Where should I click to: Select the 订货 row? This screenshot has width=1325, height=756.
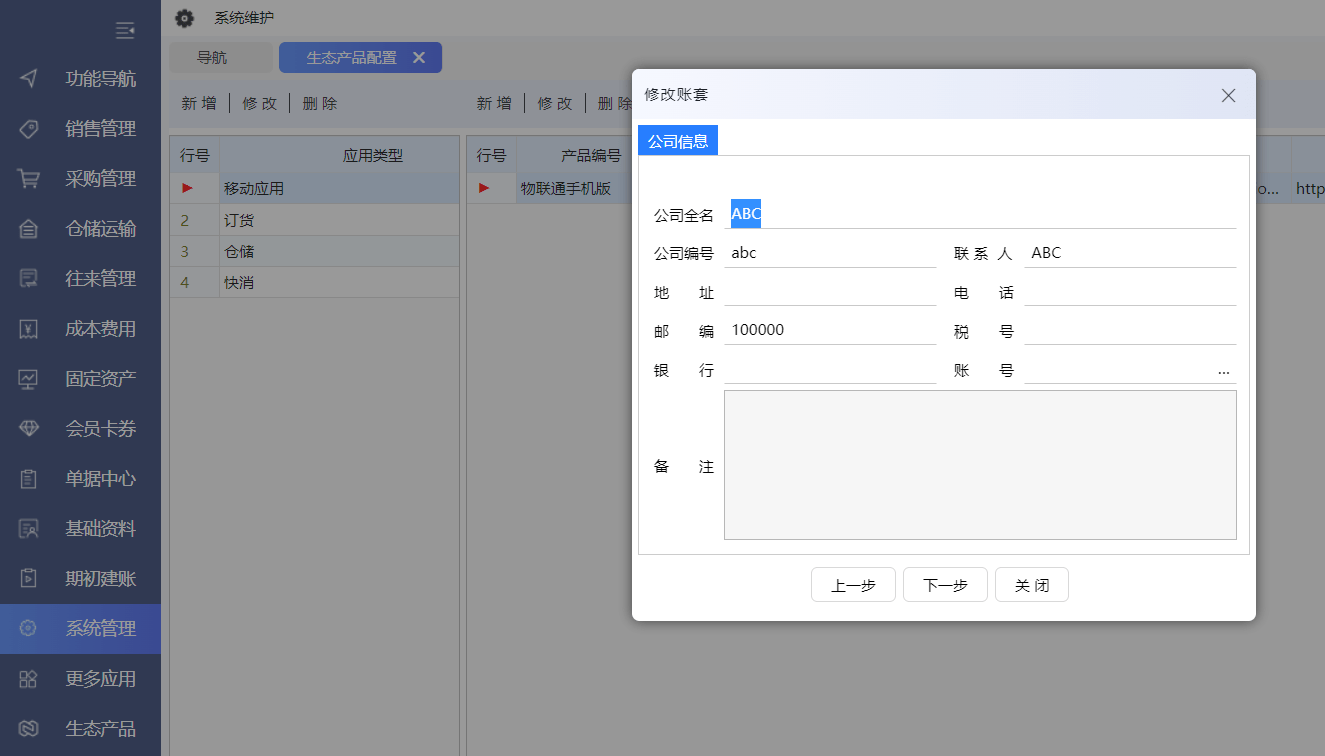click(315, 220)
